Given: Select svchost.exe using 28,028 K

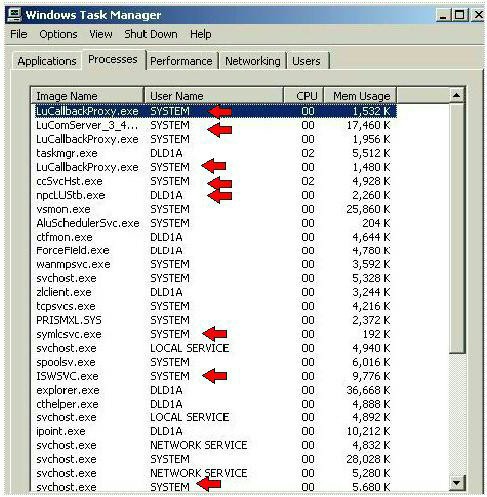Looking at the screenshot, I should (213, 459).
